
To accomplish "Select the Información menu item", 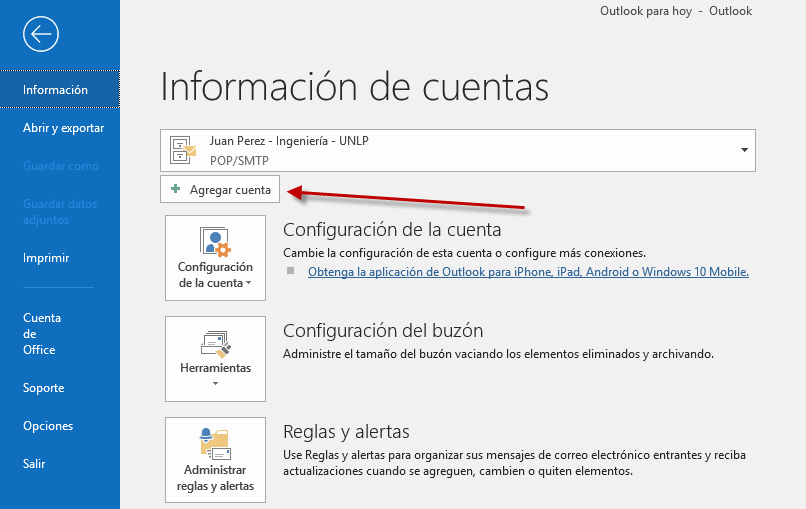I will click(60, 89).
